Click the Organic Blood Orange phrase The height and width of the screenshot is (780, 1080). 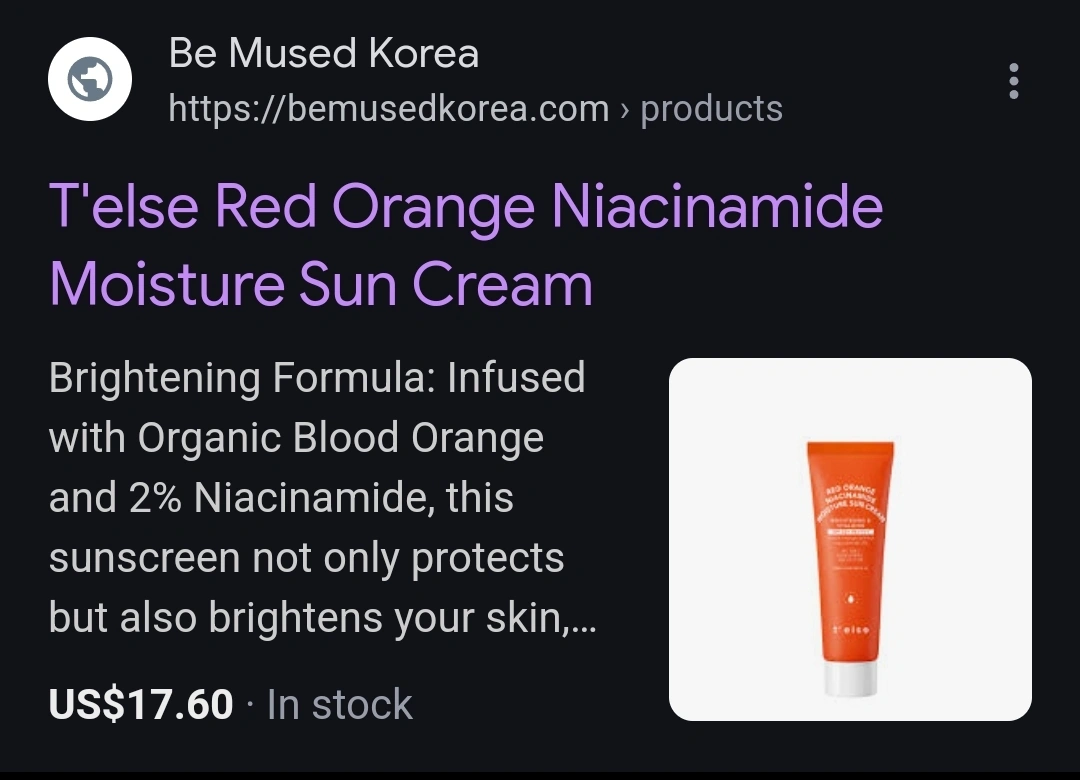341,438
